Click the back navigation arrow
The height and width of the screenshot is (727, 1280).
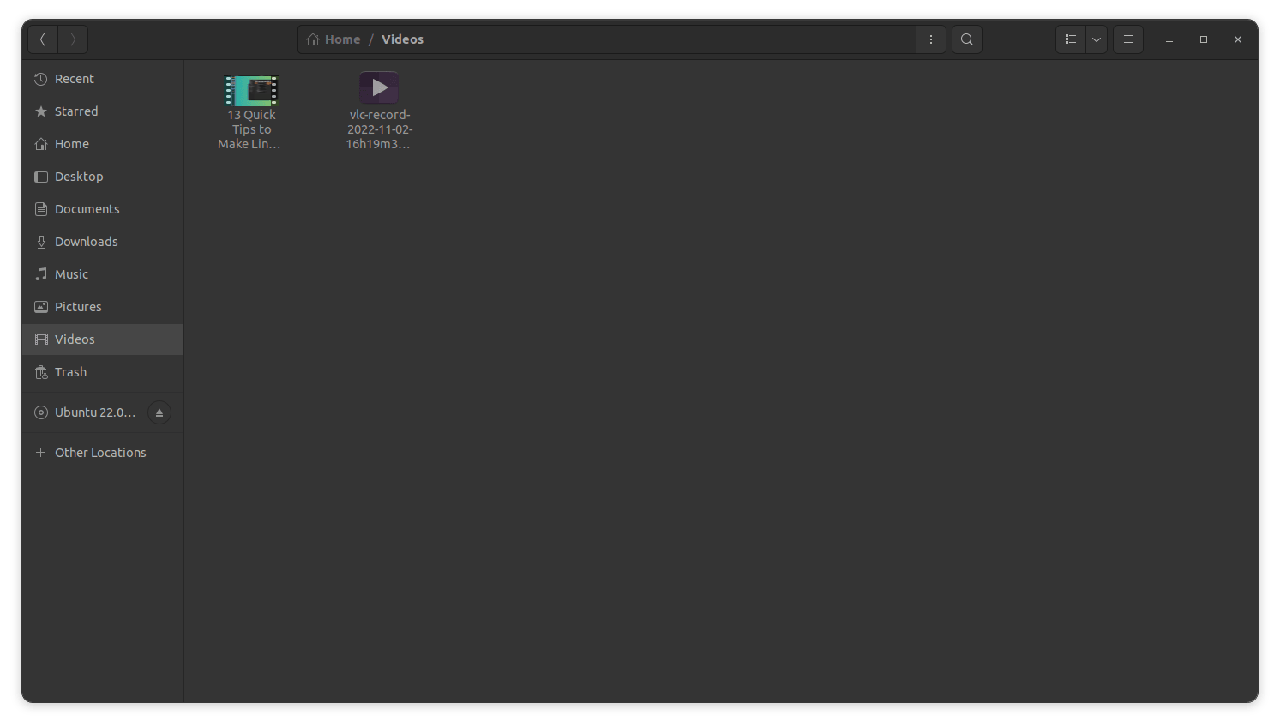(x=43, y=40)
